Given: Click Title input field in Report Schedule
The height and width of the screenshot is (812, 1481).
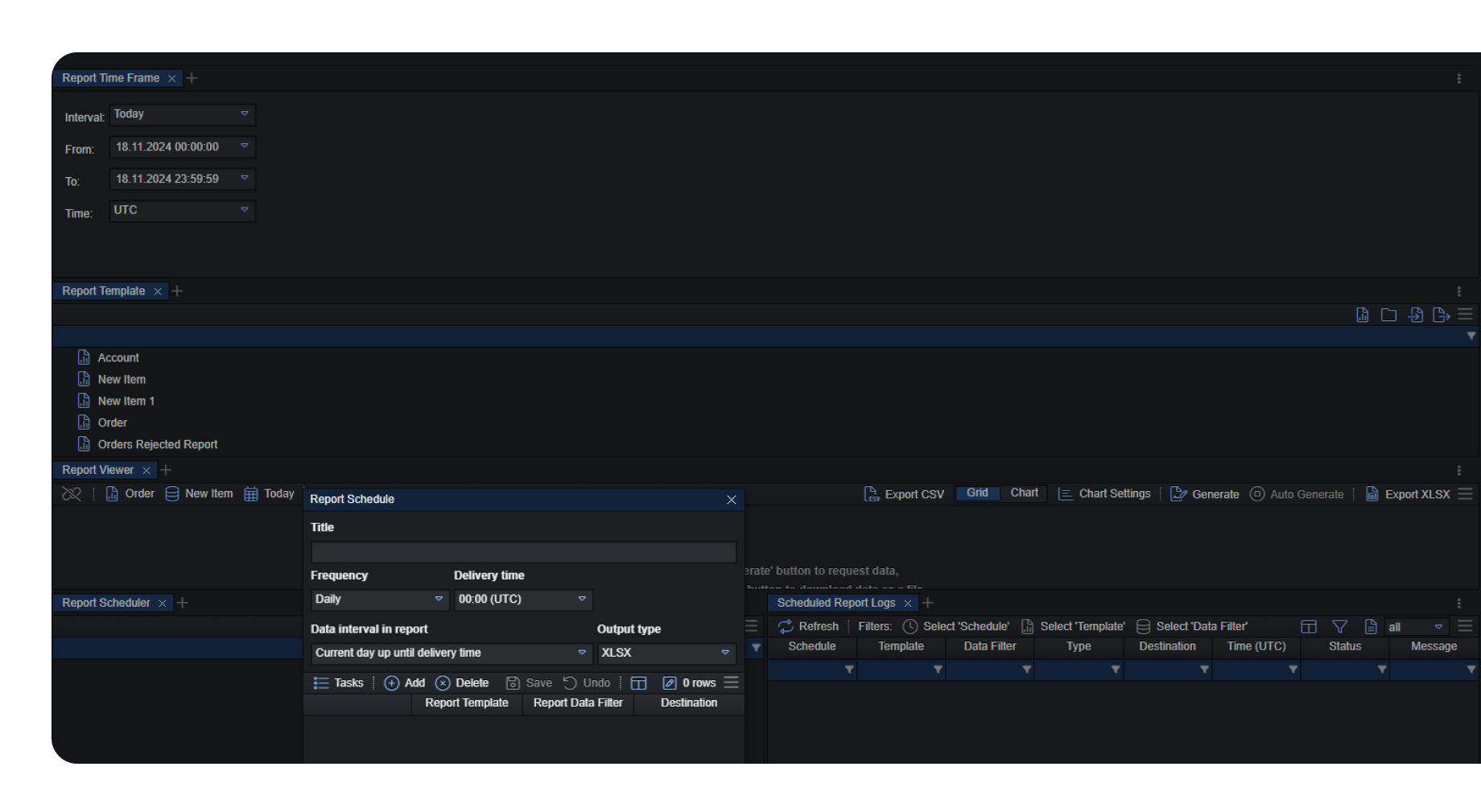Looking at the screenshot, I should [x=523, y=552].
